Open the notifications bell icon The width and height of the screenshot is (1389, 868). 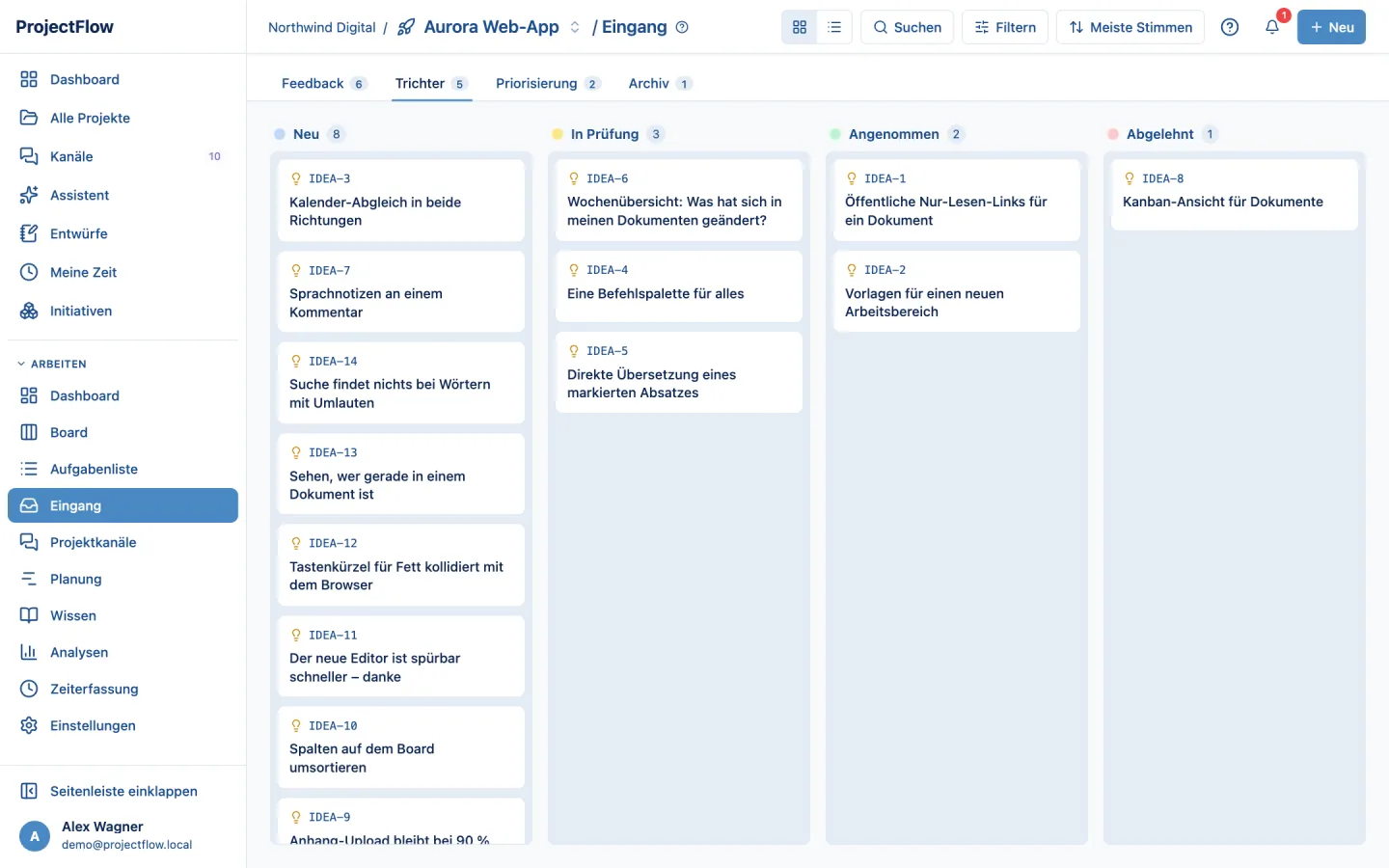point(1272,27)
